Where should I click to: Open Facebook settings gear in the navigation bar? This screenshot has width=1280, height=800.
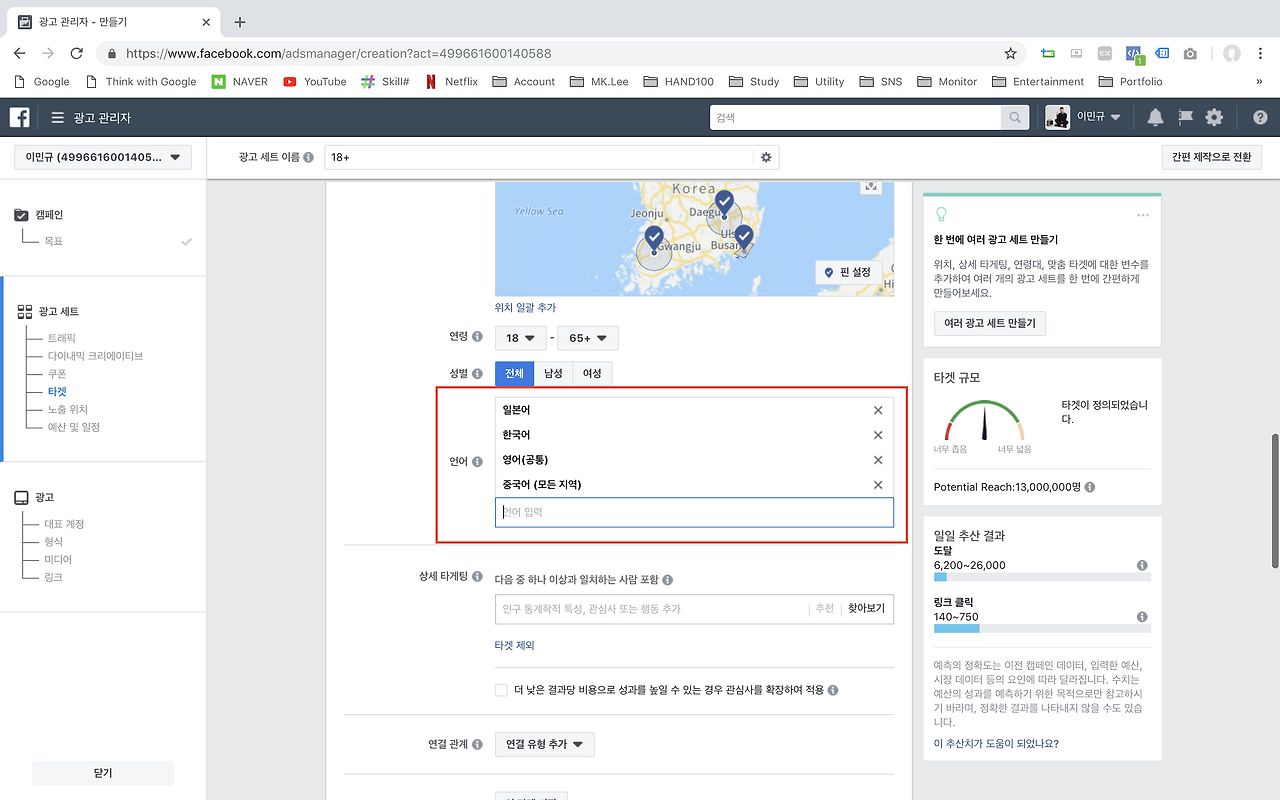coord(1213,117)
